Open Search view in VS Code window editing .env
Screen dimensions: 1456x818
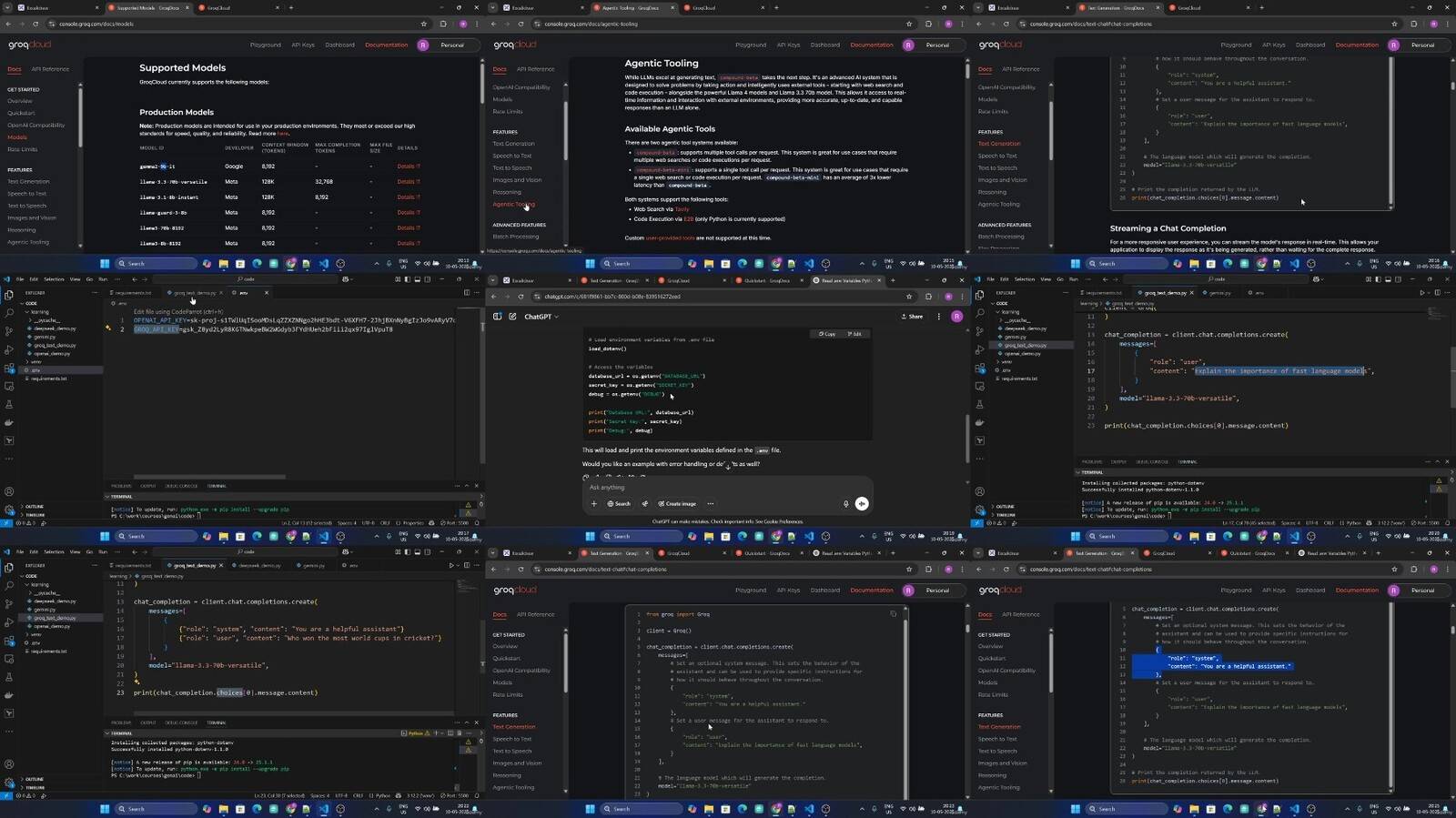coord(9,313)
